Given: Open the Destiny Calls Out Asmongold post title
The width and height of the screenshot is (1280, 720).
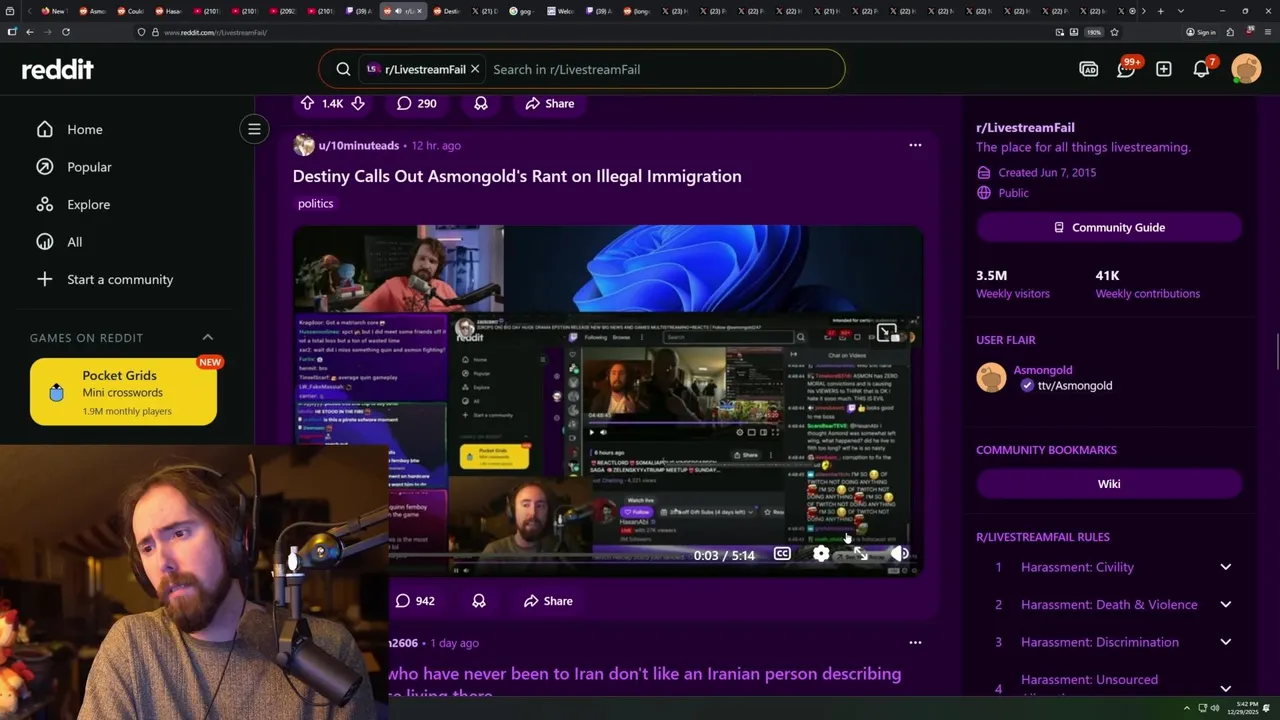Looking at the screenshot, I should coord(517,176).
